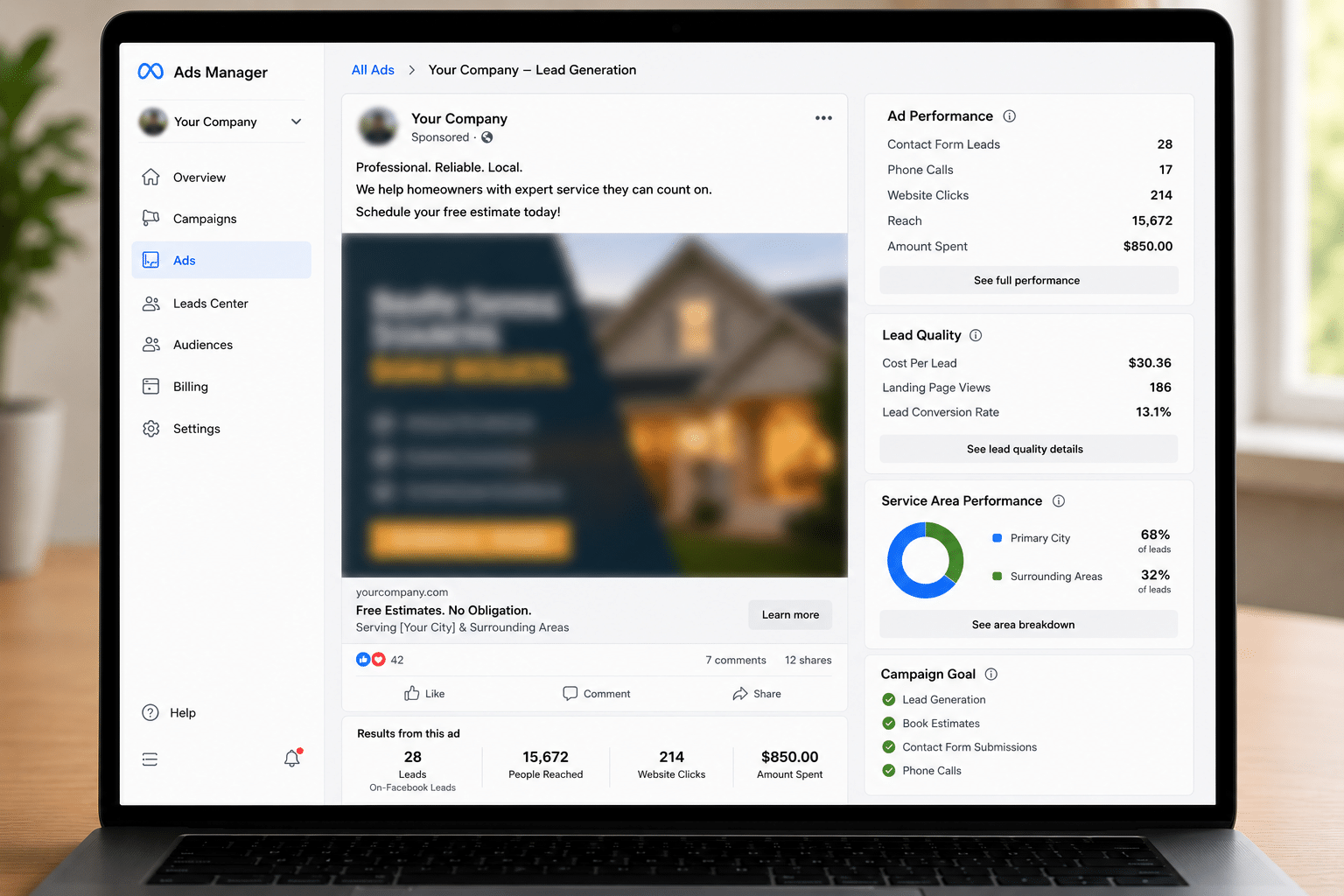Screen dimensions: 1344x896
Task: Click the green Surrounding Areas legend swatch
Action: [997, 577]
